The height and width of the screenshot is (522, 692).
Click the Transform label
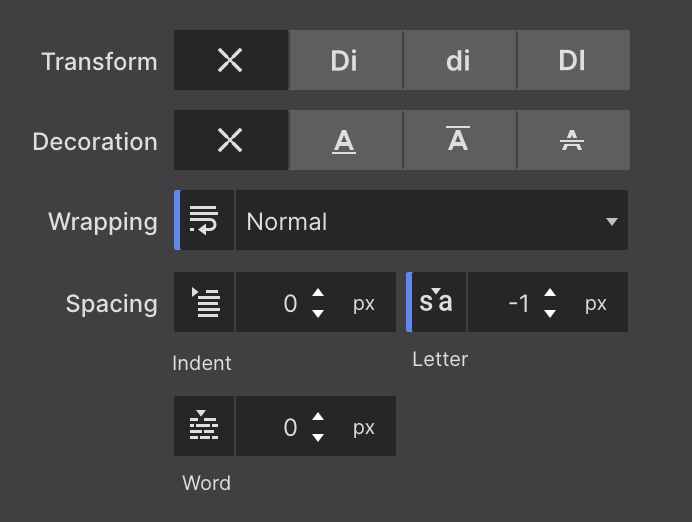(x=99, y=61)
